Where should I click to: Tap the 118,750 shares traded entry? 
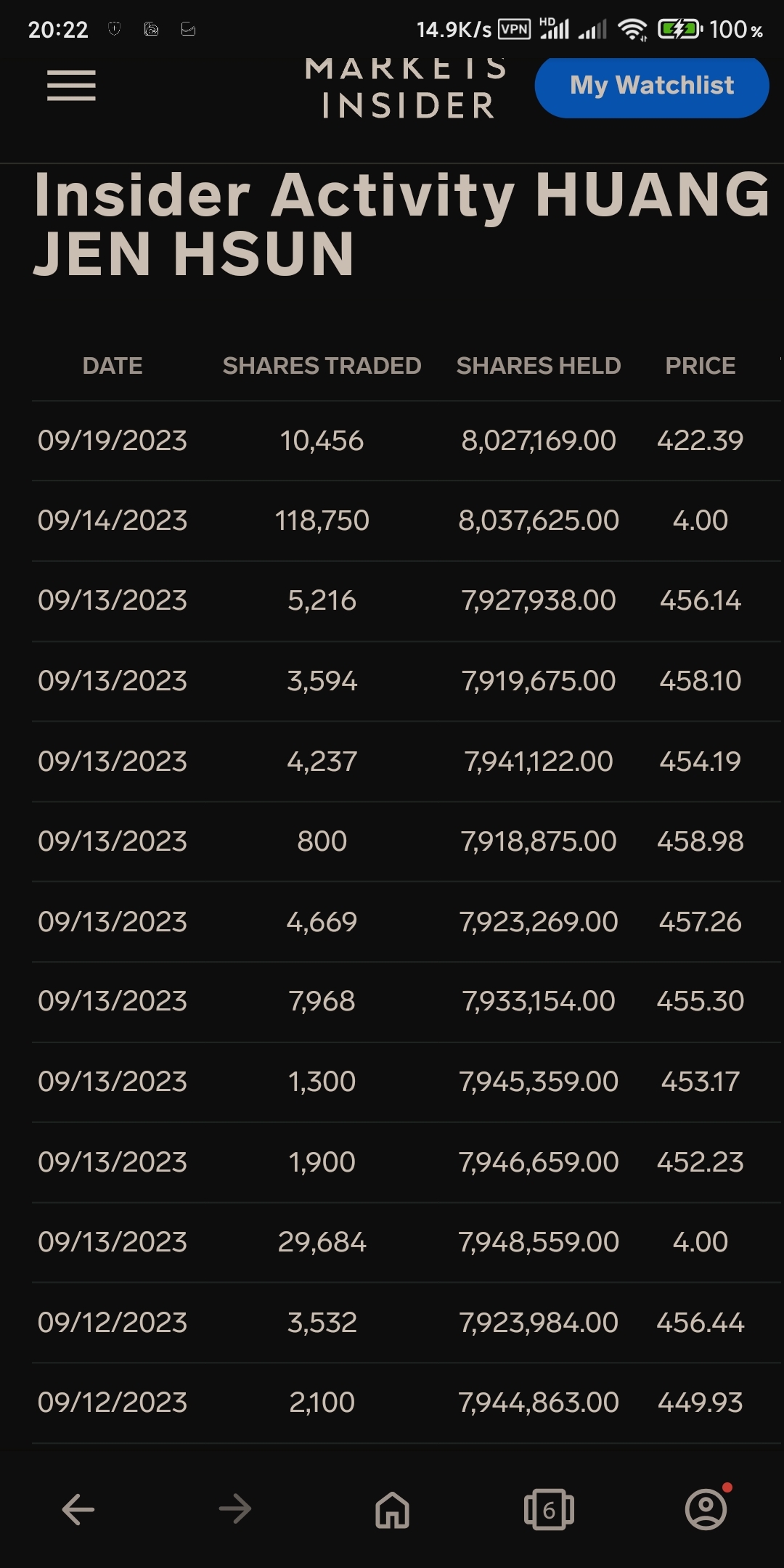[x=322, y=520]
